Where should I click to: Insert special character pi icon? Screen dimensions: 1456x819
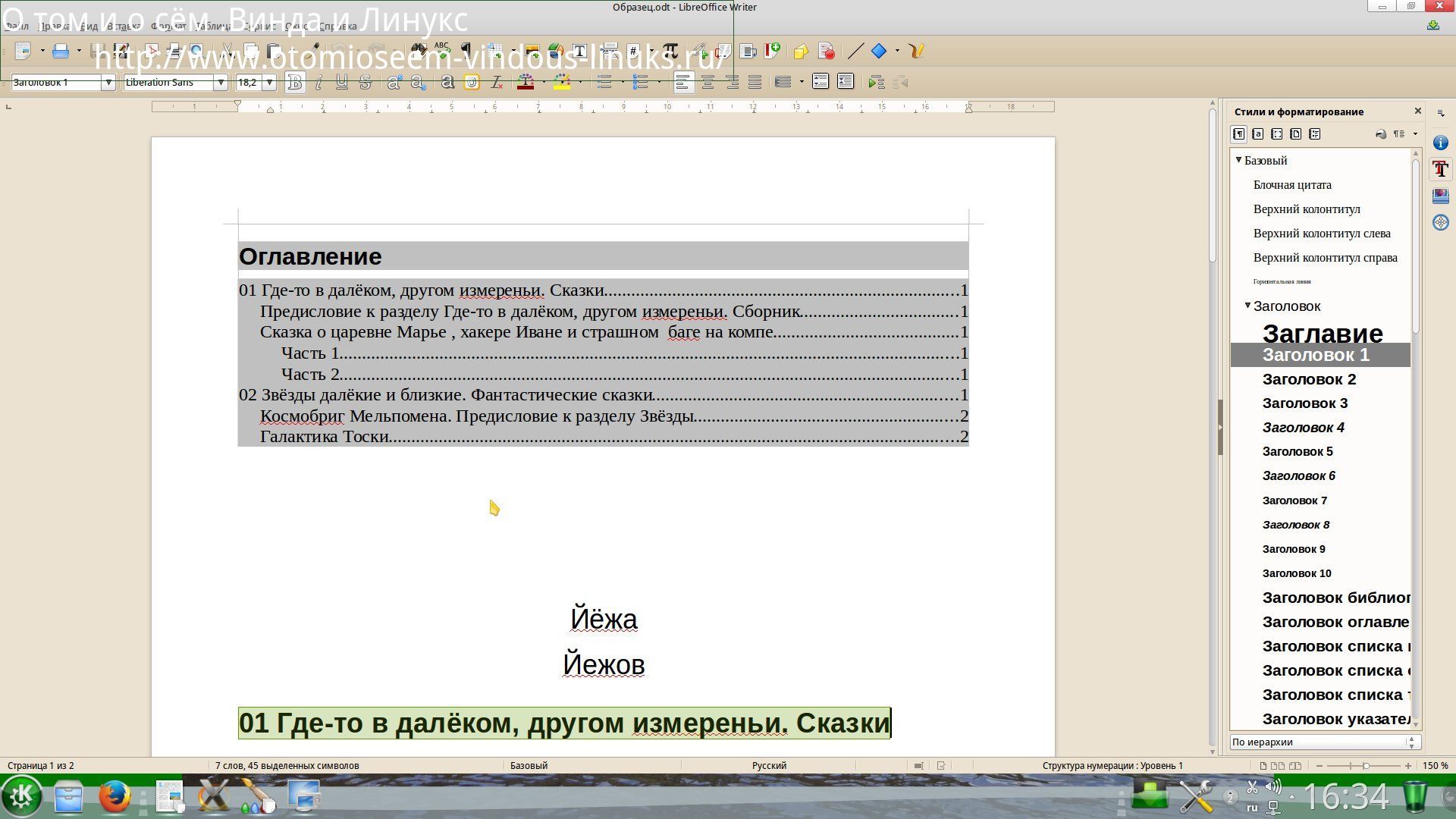point(670,51)
